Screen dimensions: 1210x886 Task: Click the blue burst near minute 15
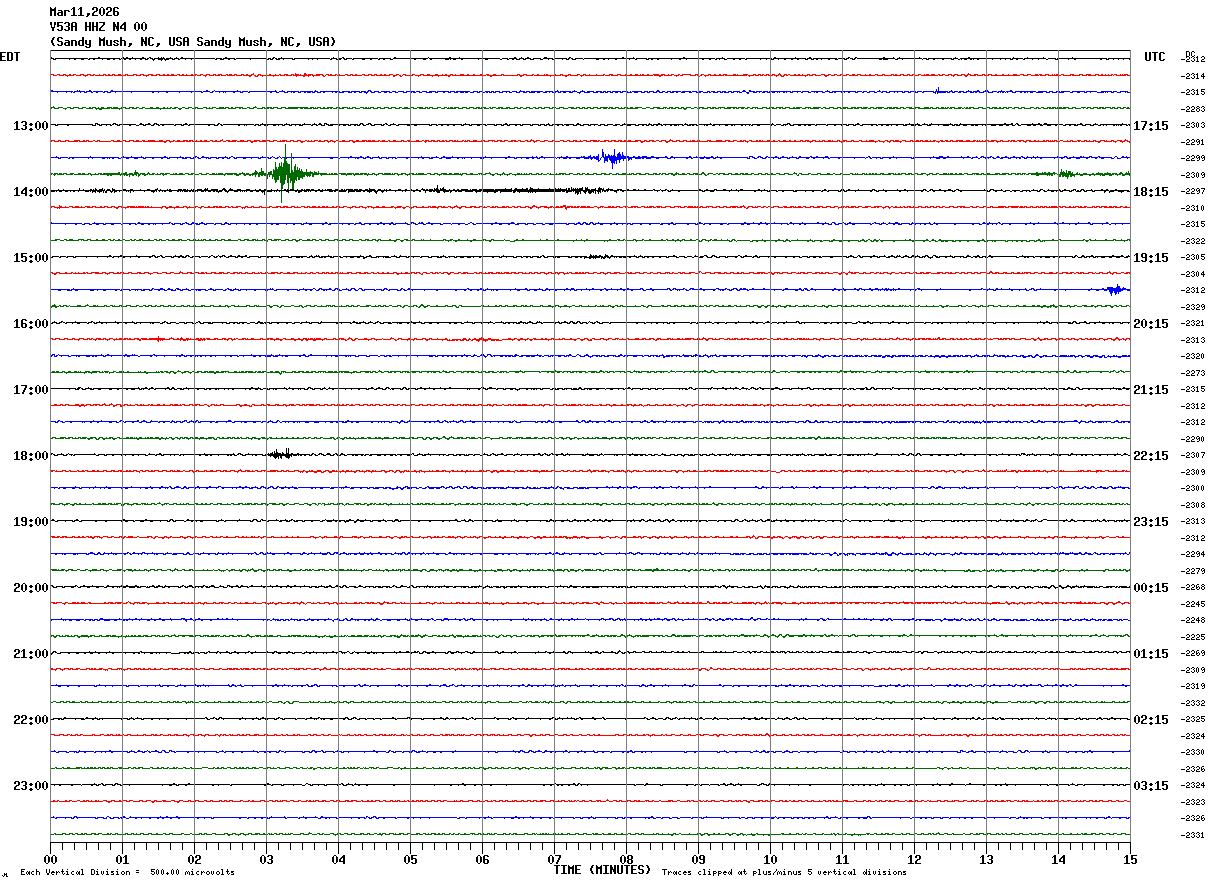(x=1116, y=290)
